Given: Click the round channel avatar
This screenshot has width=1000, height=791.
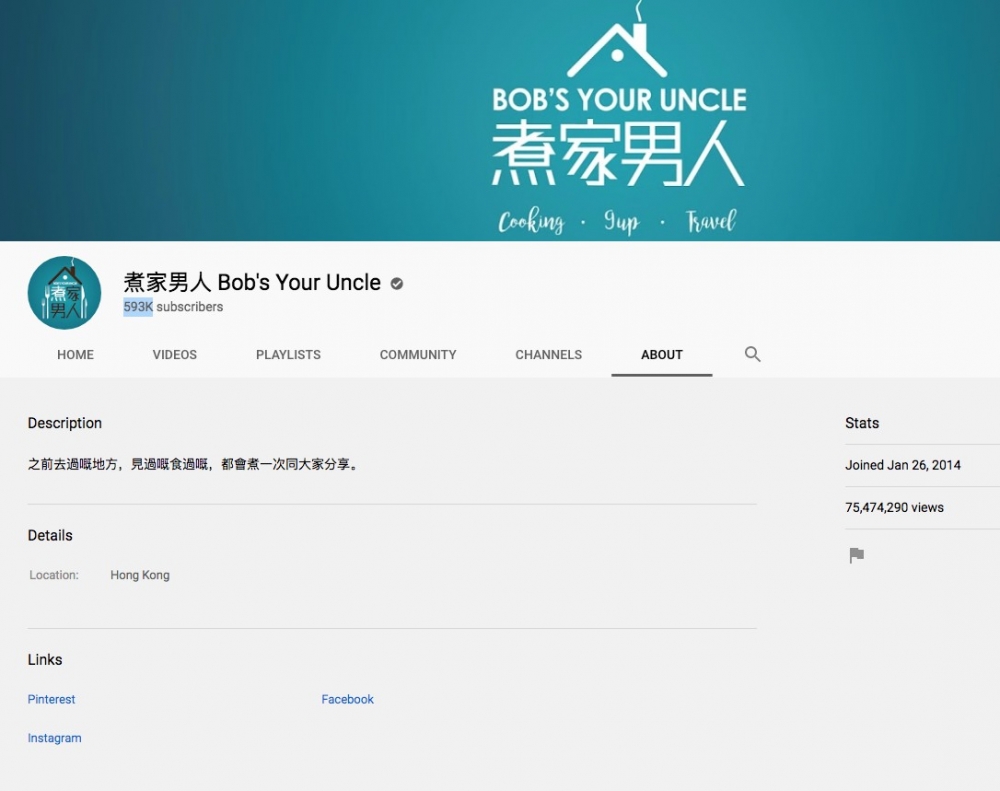Looking at the screenshot, I should tap(64, 293).
